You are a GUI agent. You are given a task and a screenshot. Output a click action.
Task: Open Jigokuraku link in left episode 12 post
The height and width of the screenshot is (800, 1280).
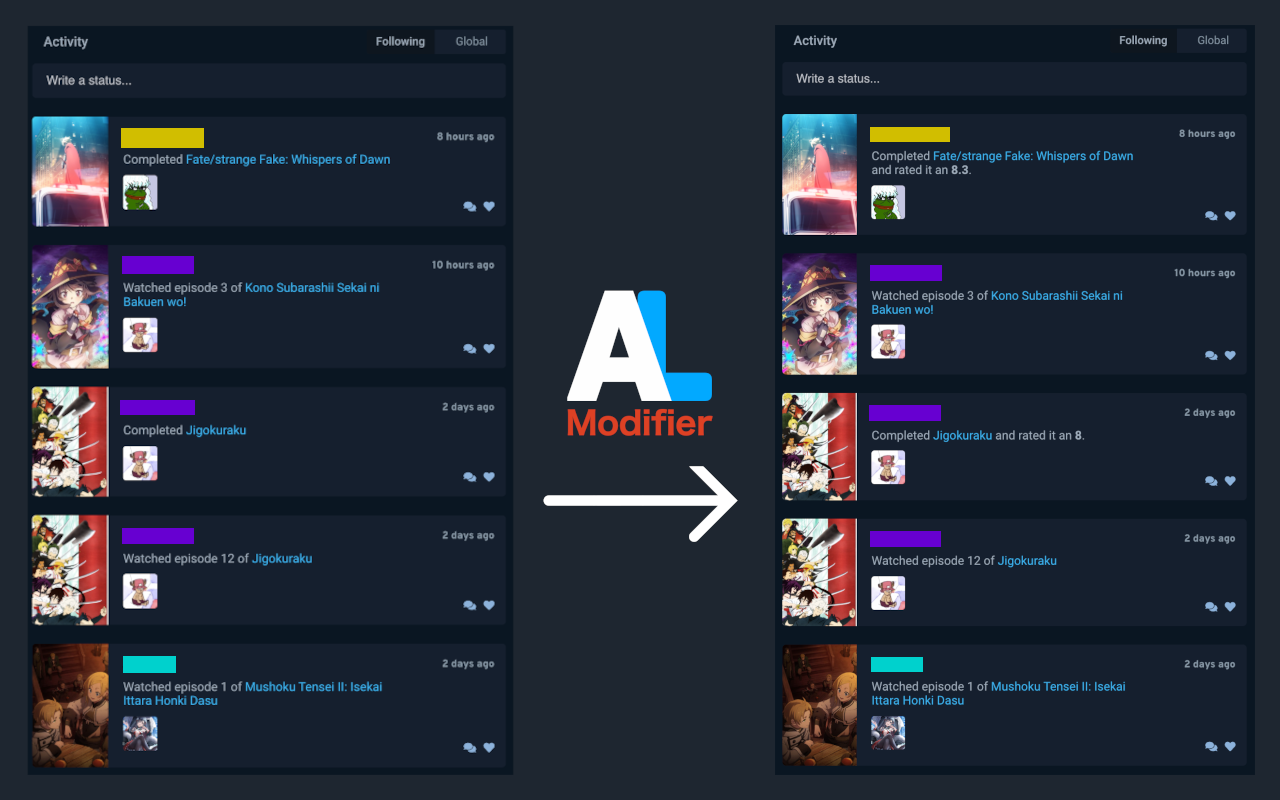[282, 559]
